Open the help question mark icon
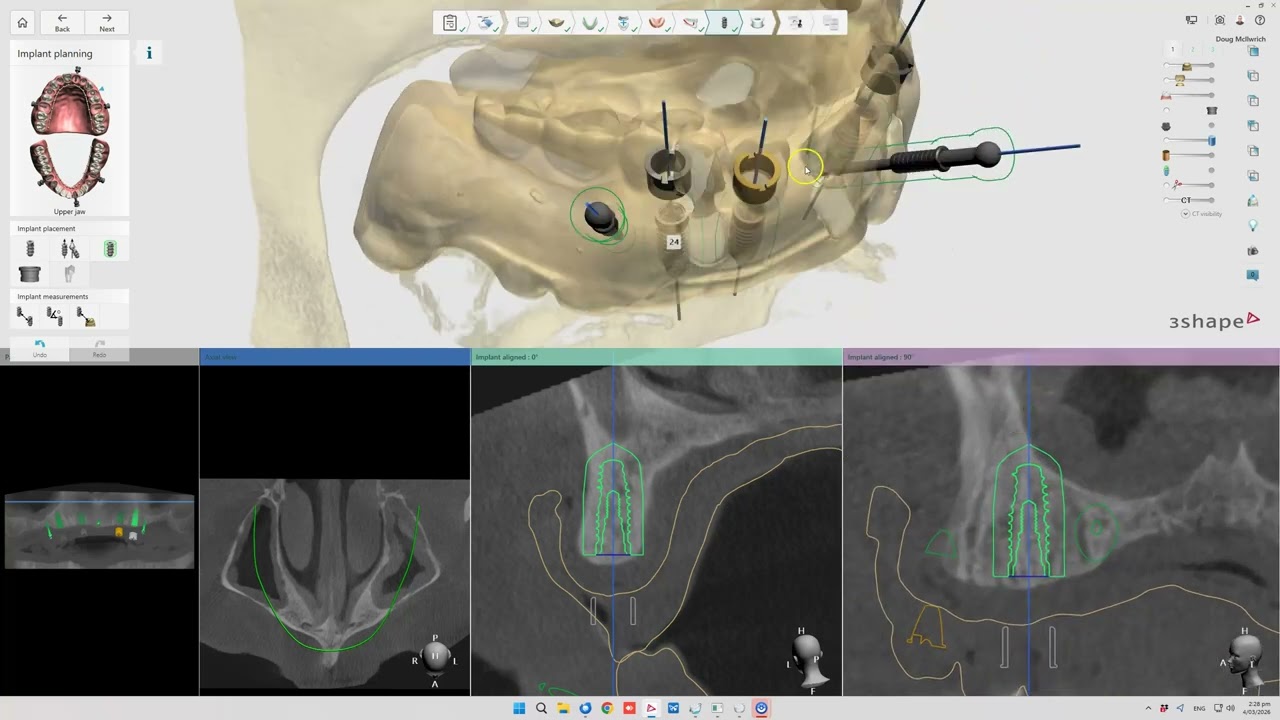The height and width of the screenshot is (720, 1280). click(x=1260, y=20)
